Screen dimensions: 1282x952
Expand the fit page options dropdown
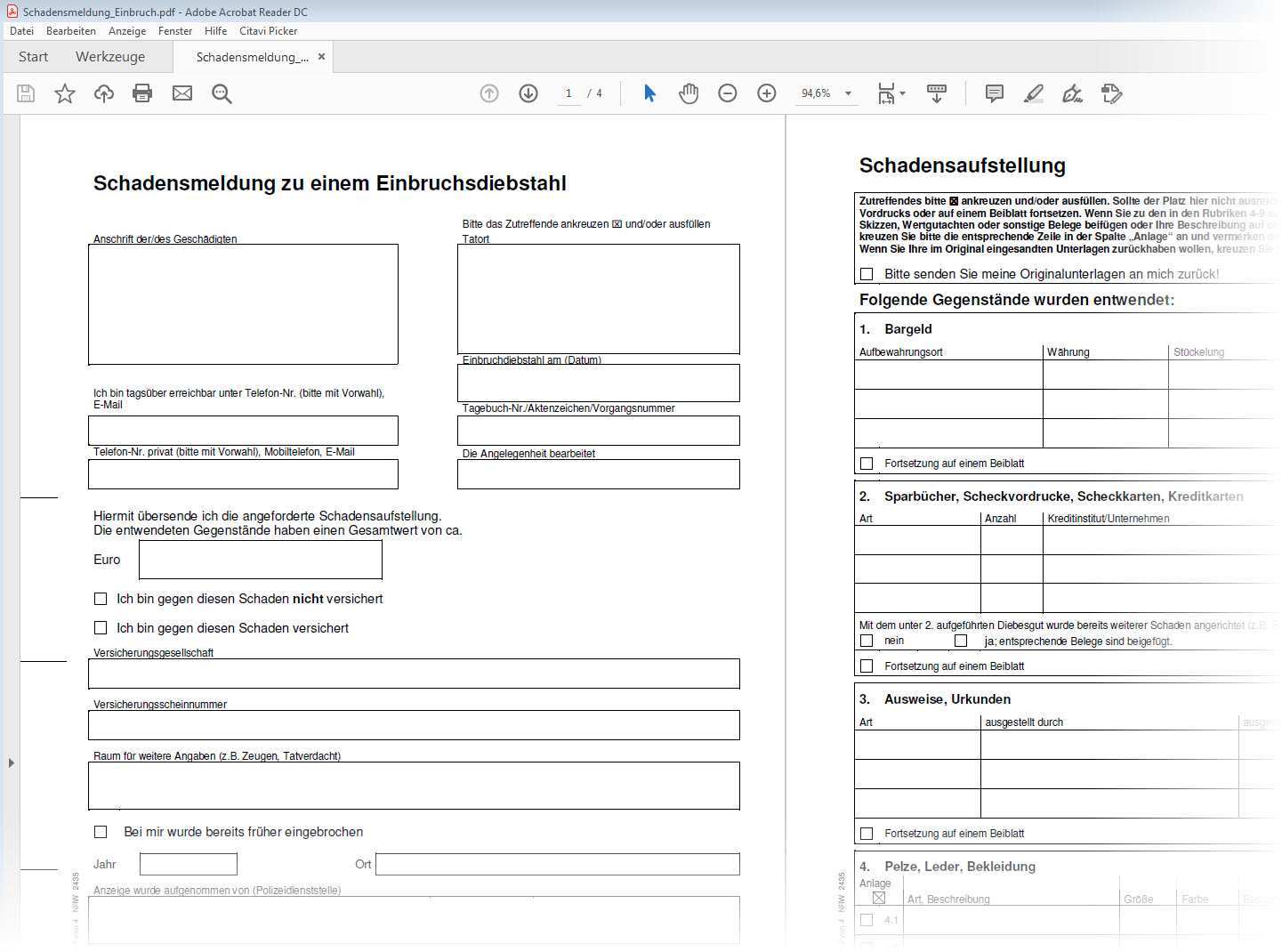903,93
